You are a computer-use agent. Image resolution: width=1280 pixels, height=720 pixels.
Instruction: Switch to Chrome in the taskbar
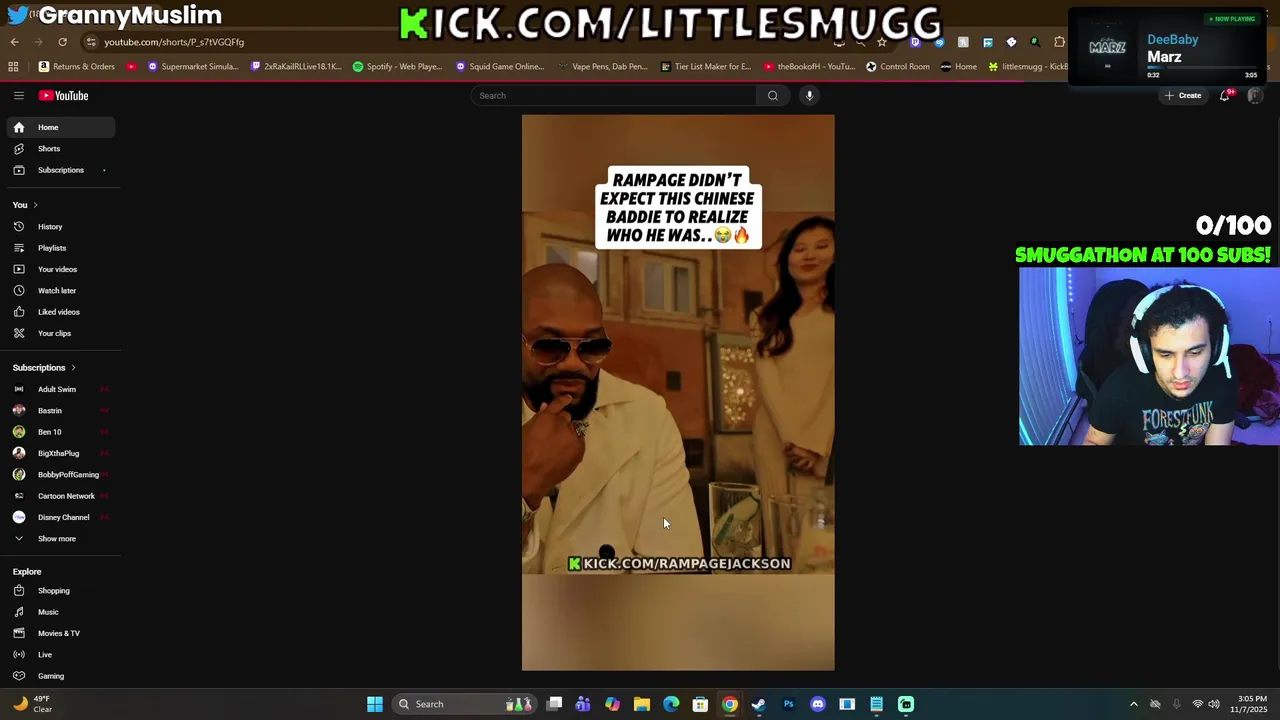click(730, 704)
